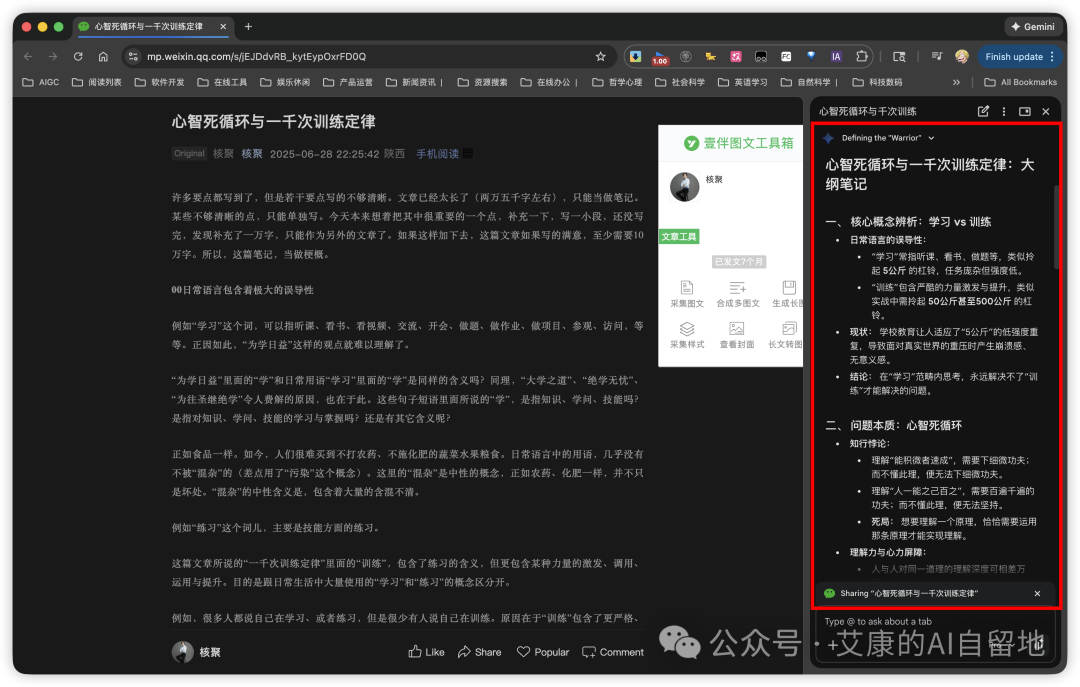The width and height of the screenshot is (1080, 687).
Task: Open the 资源搜索 bookmarks folder
Action: click(x=482, y=82)
